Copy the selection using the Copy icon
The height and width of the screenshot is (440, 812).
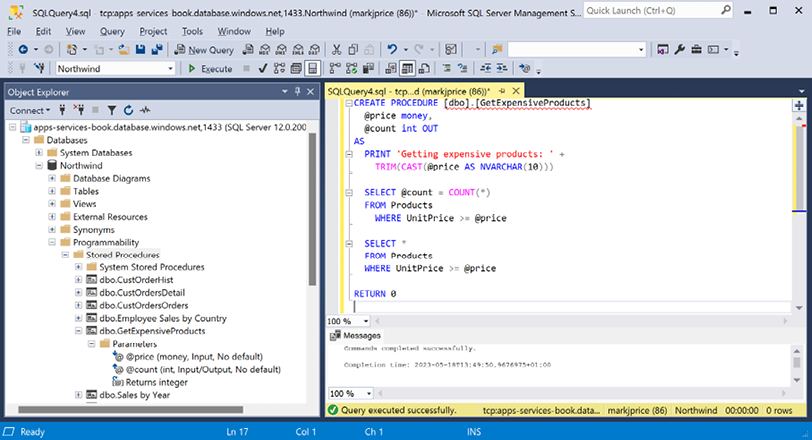pos(353,50)
